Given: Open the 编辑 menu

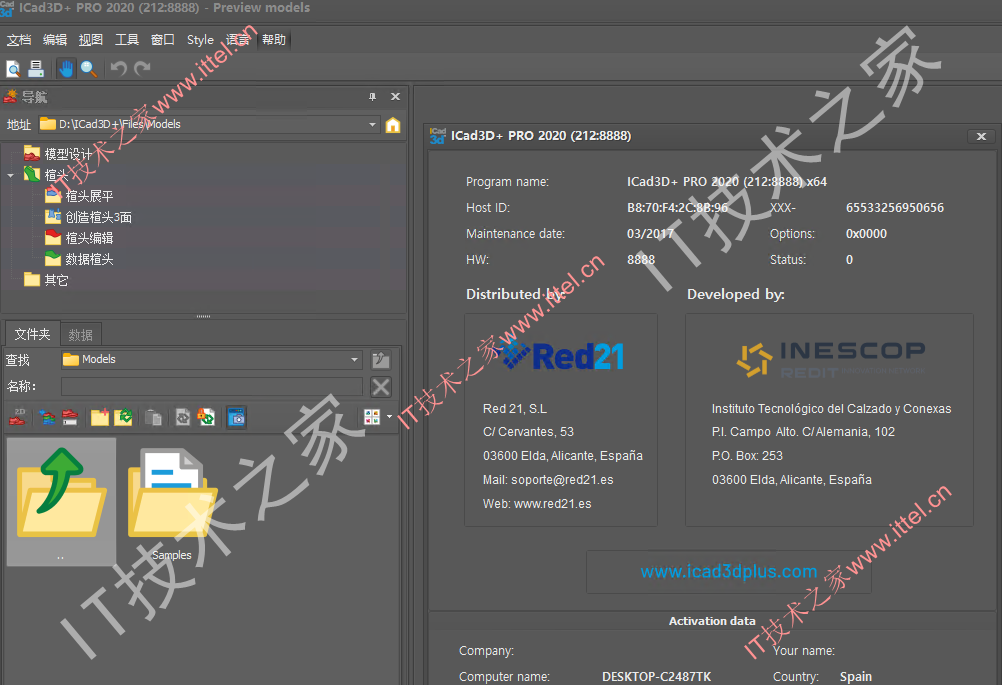Looking at the screenshot, I should (x=55, y=40).
